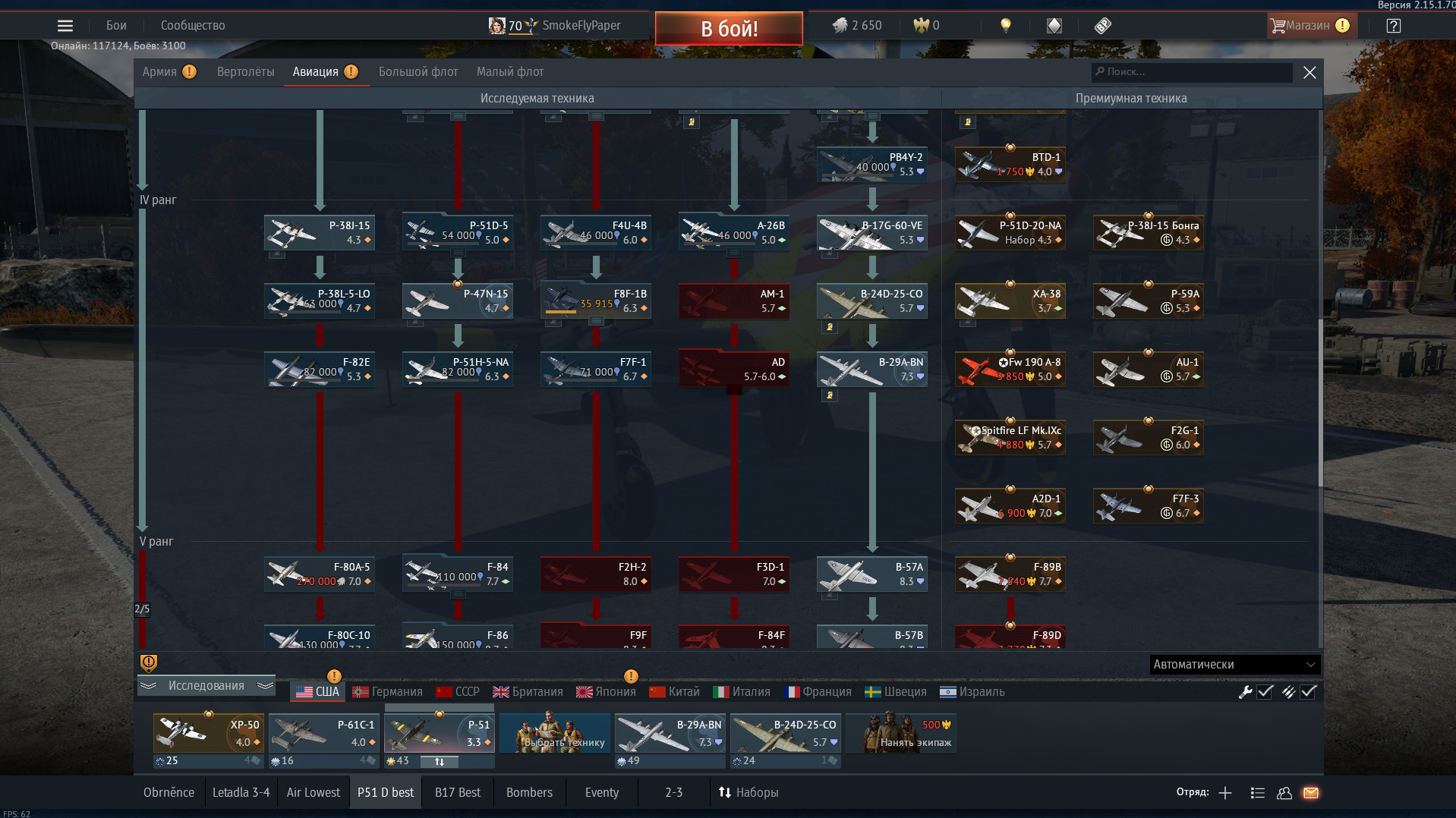Screen dimensions: 1456x818
Task: Switch to the Вертолёты tab
Action: [x=245, y=71]
